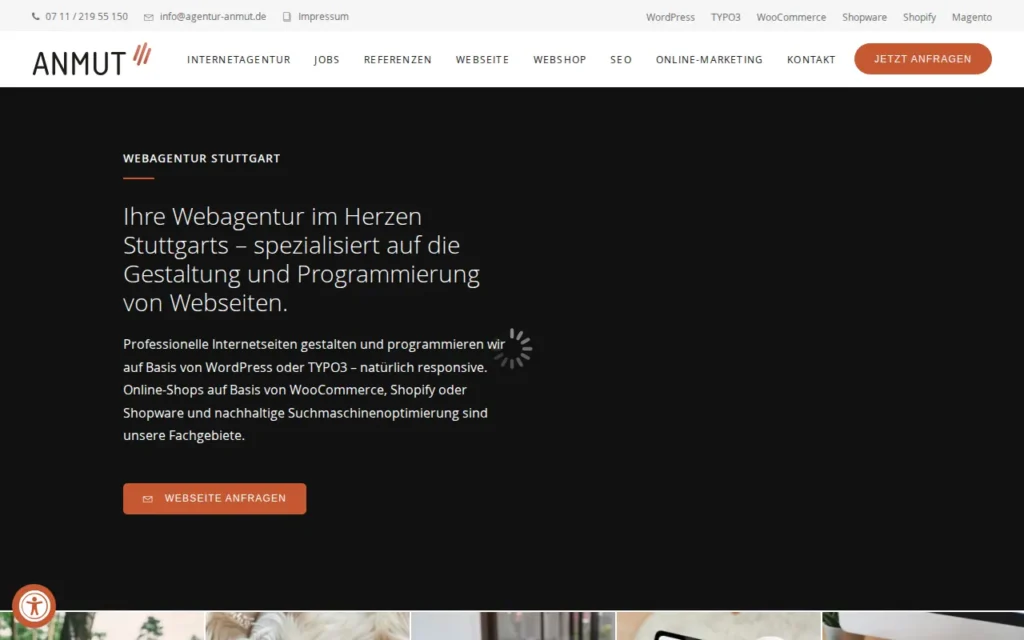Open the second reference thumbnail at bottom
The height and width of the screenshot is (640, 1024).
click(x=307, y=626)
